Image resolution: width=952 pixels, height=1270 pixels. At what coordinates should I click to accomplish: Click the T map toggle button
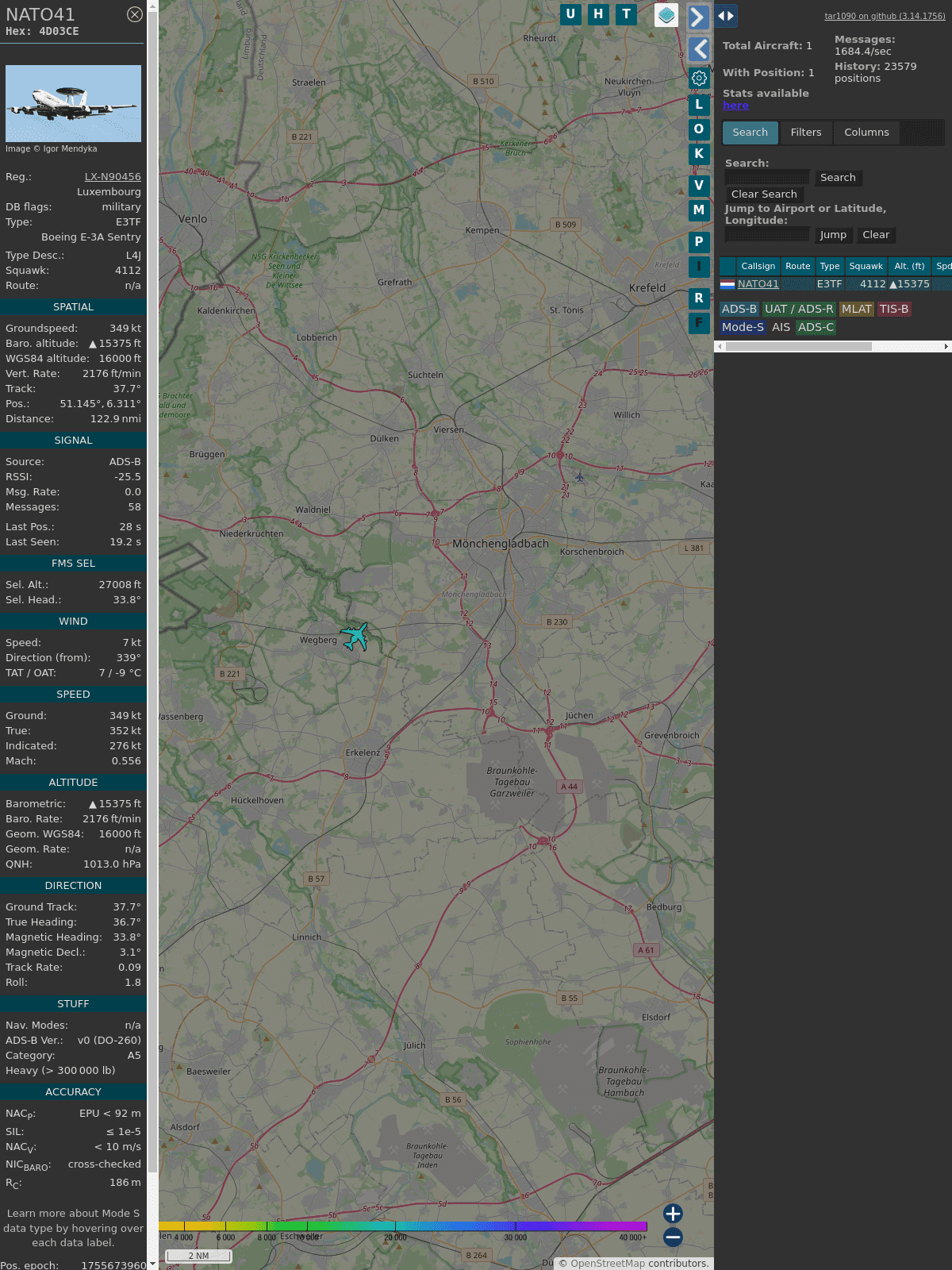click(627, 14)
